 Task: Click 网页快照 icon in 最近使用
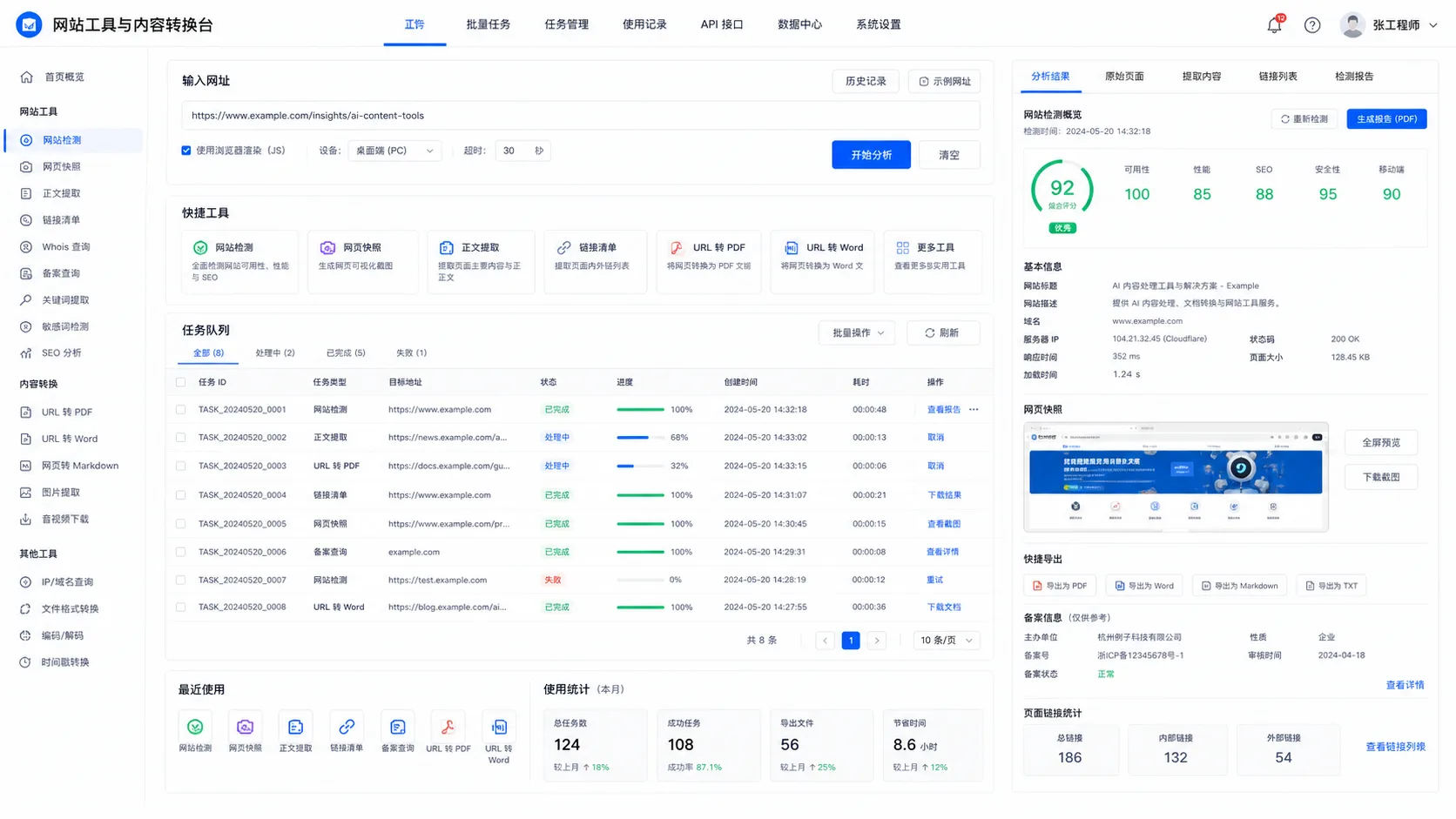click(x=246, y=727)
